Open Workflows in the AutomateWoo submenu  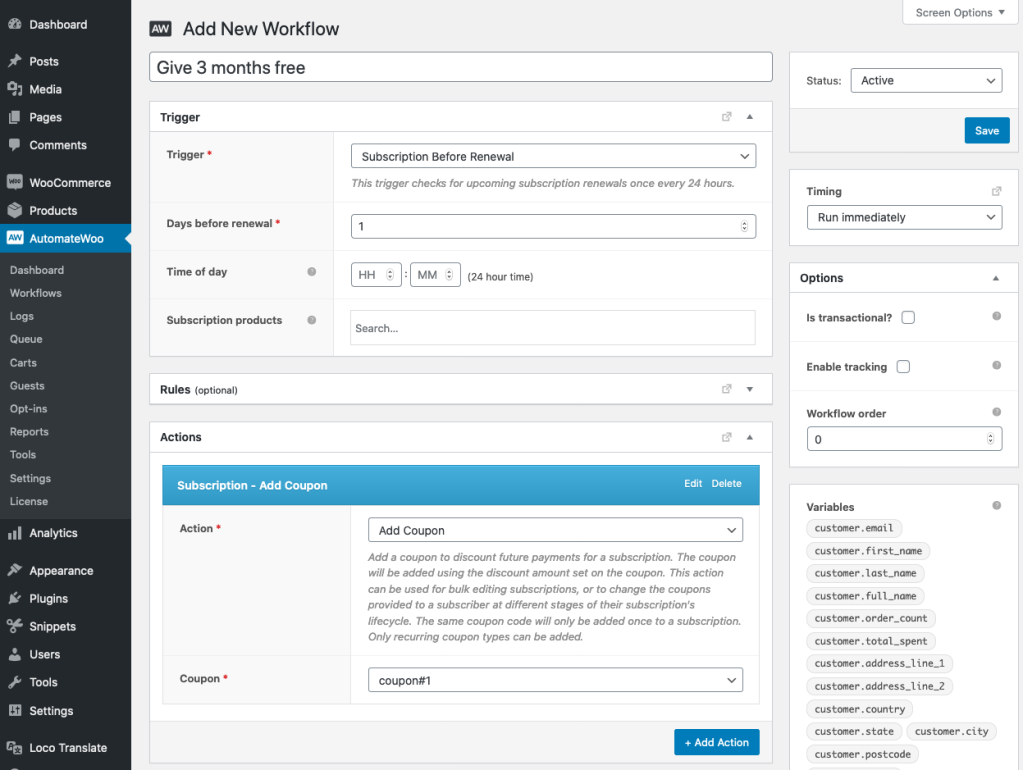pos(36,293)
